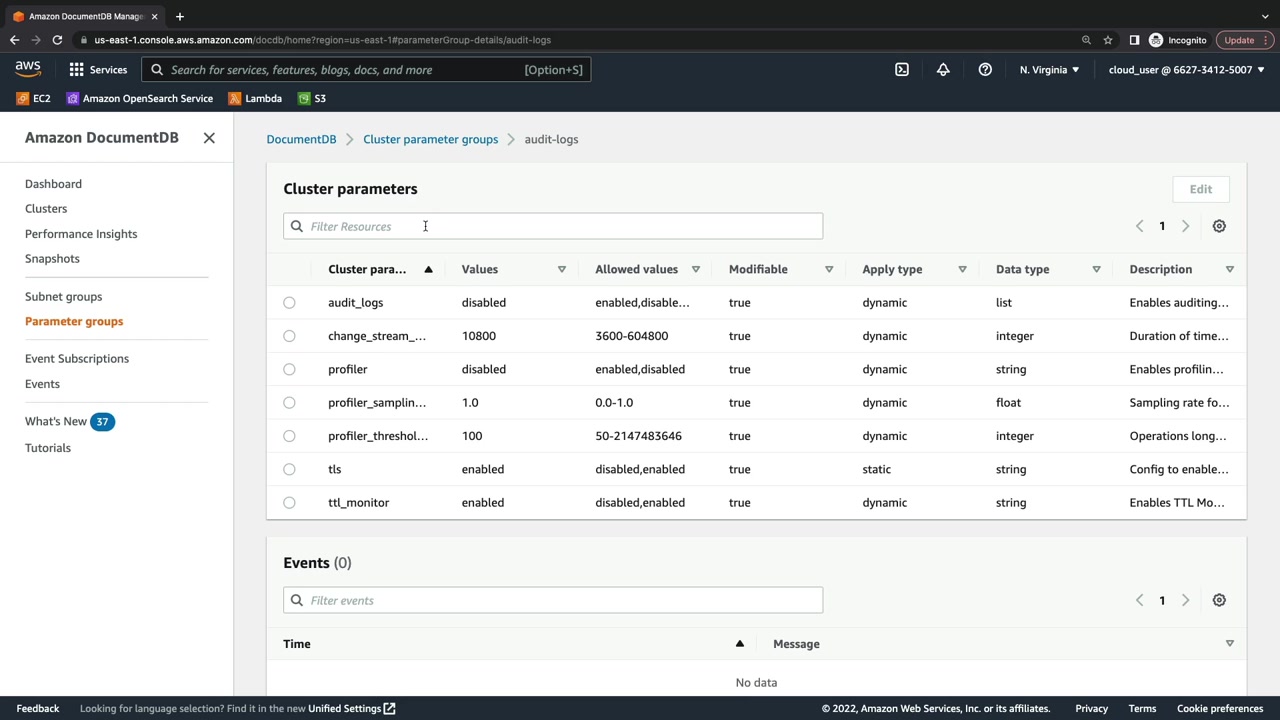Viewport: 1280px width, 720px height.
Task: Select the profiler parameter radio button
Action: click(x=289, y=369)
